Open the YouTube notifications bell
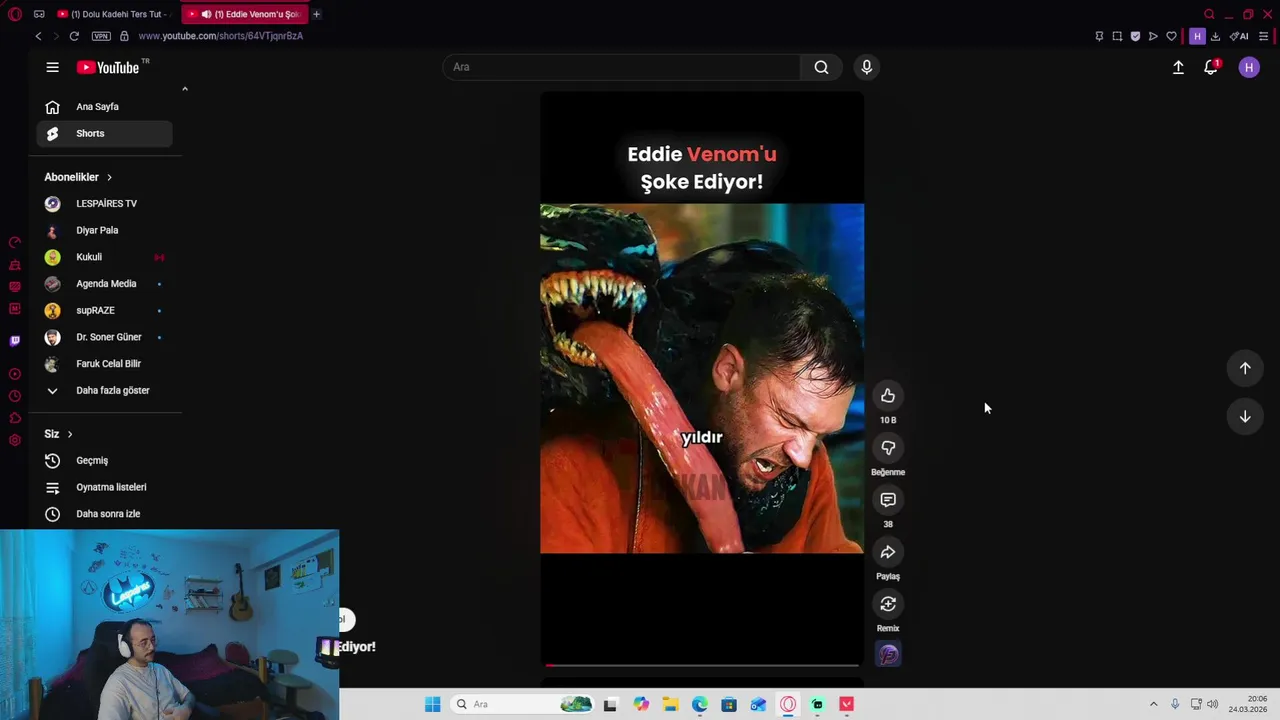This screenshot has height=720, width=1280. tap(1211, 67)
